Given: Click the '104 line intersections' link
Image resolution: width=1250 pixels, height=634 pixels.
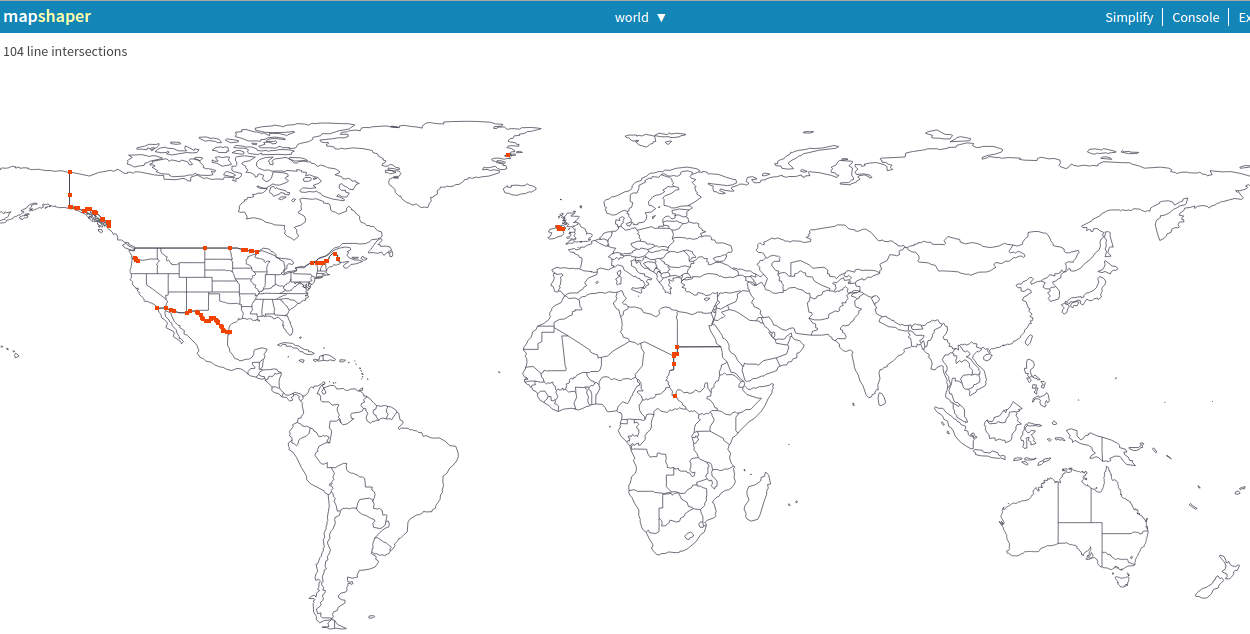Looking at the screenshot, I should click(65, 51).
